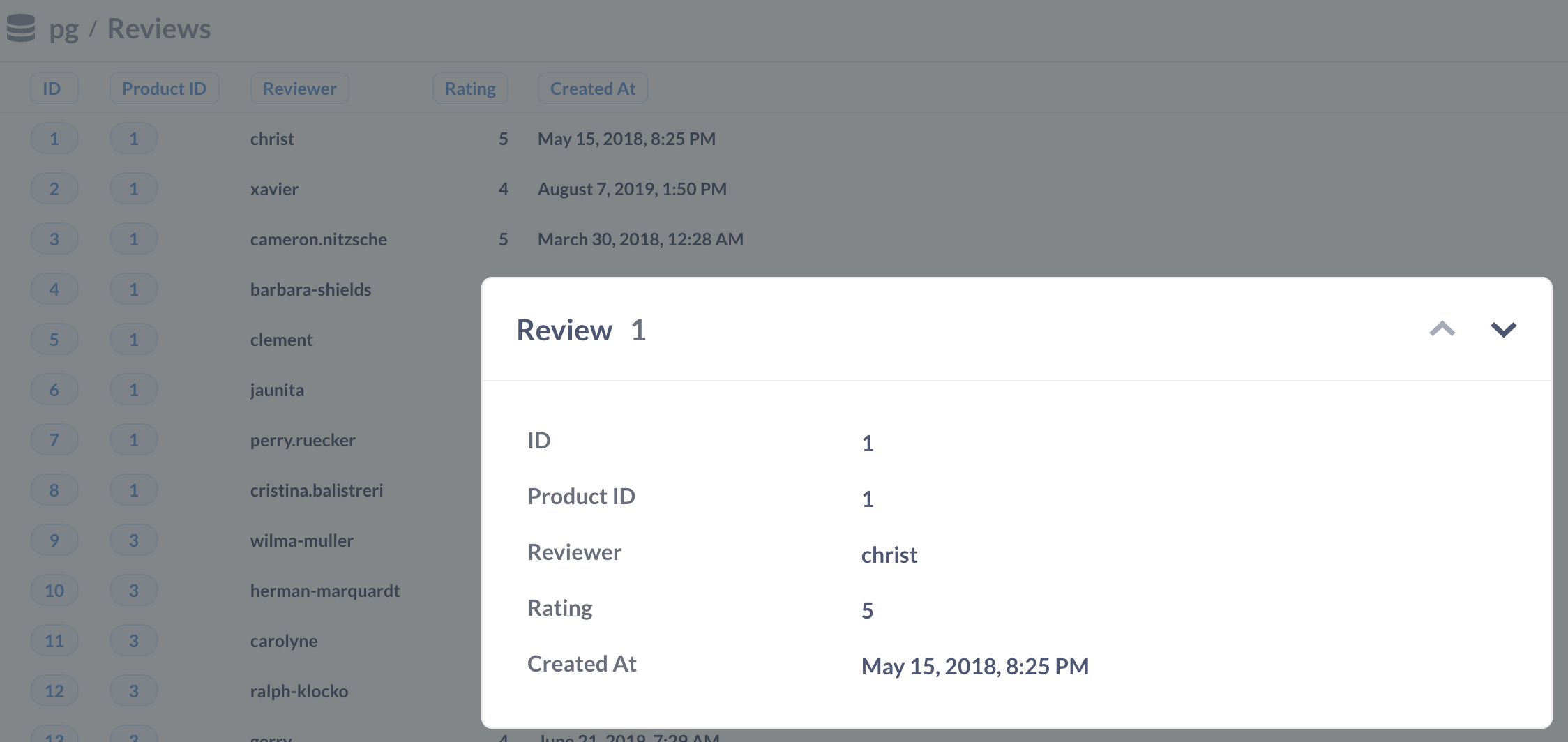This screenshot has height=742, width=1568.
Task: Open the ID column header menu
Action: [54, 88]
